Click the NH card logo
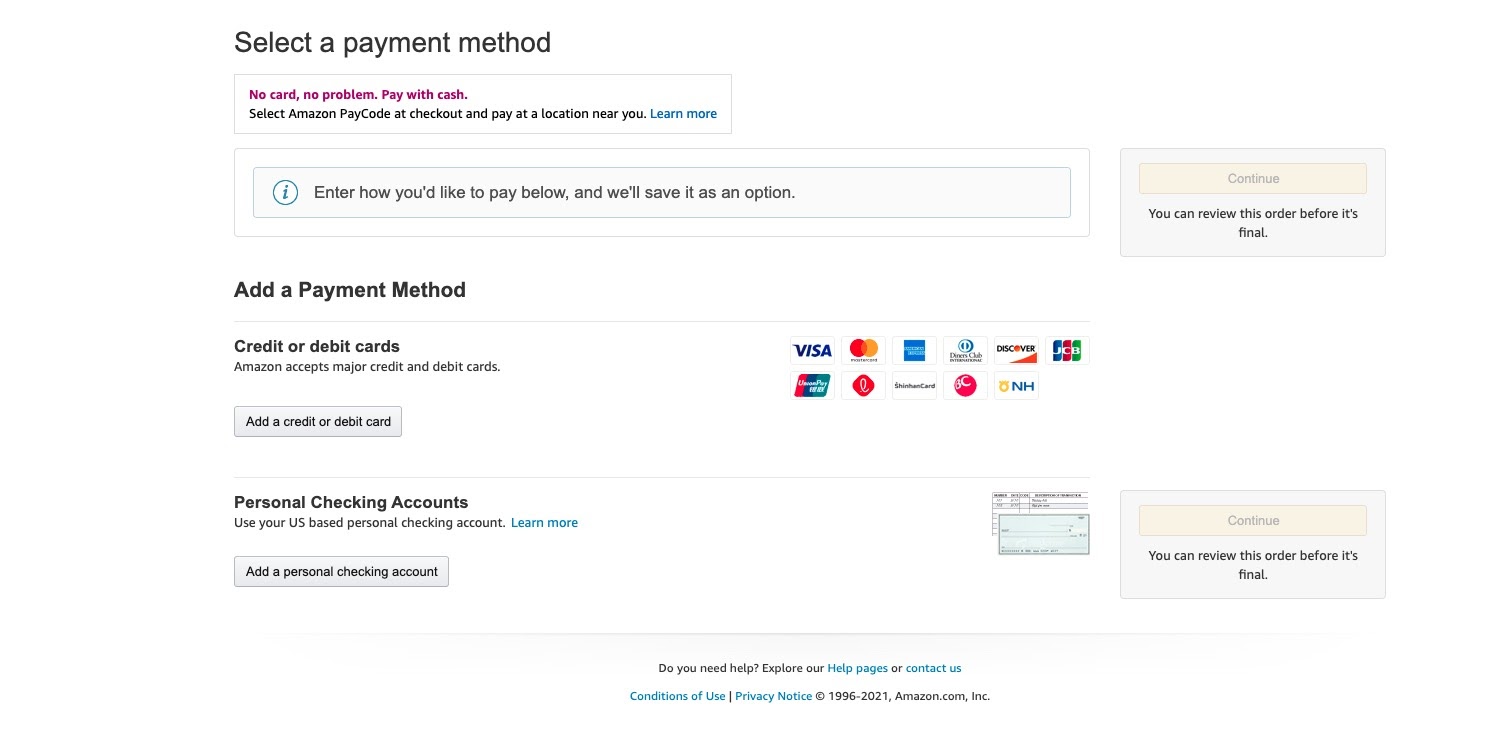Image resolution: width=1504 pixels, height=740 pixels. click(1016, 386)
